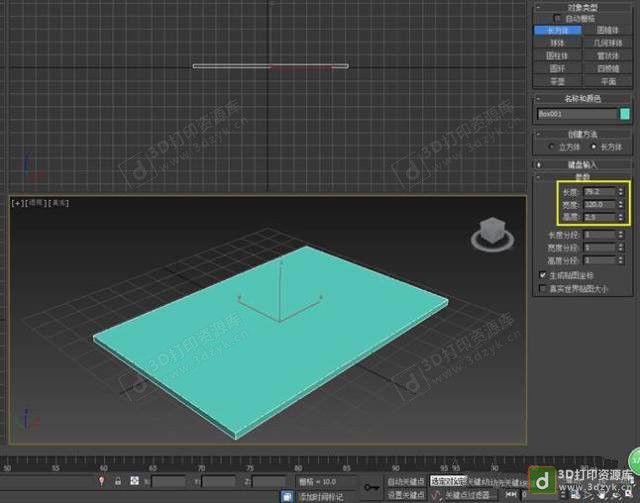The width and height of the screenshot is (640, 503).
Task: Click the 平面 object type button
Action: pos(607,81)
